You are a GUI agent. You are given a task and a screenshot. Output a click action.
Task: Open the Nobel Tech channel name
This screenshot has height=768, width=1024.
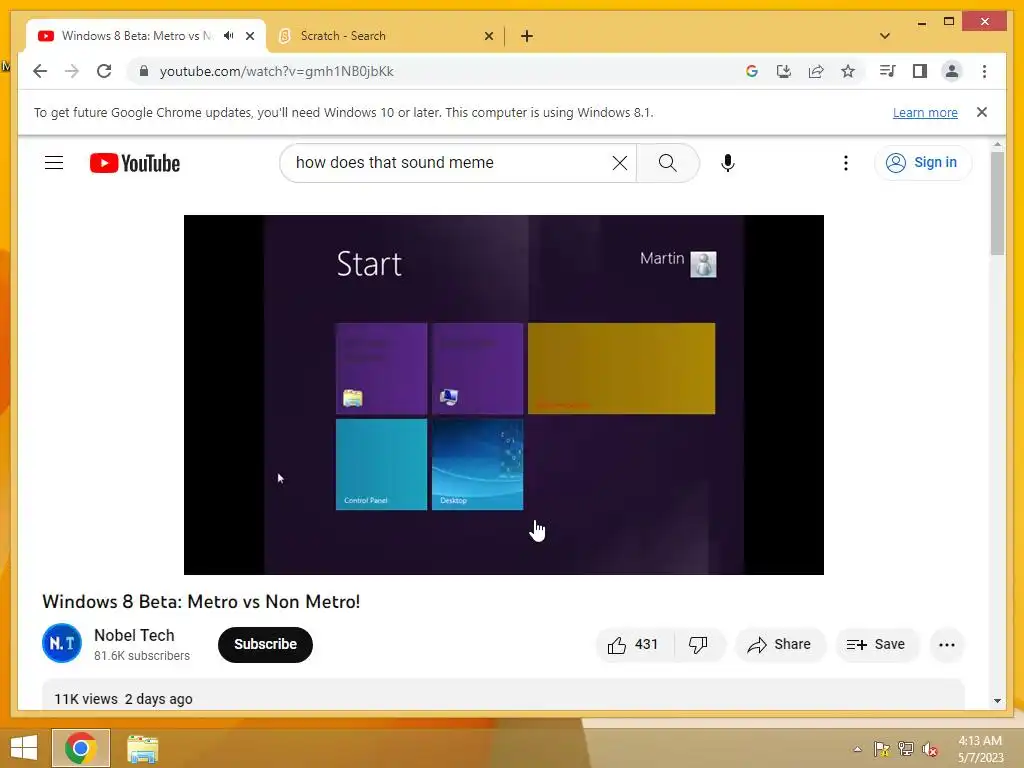pos(134,635)
